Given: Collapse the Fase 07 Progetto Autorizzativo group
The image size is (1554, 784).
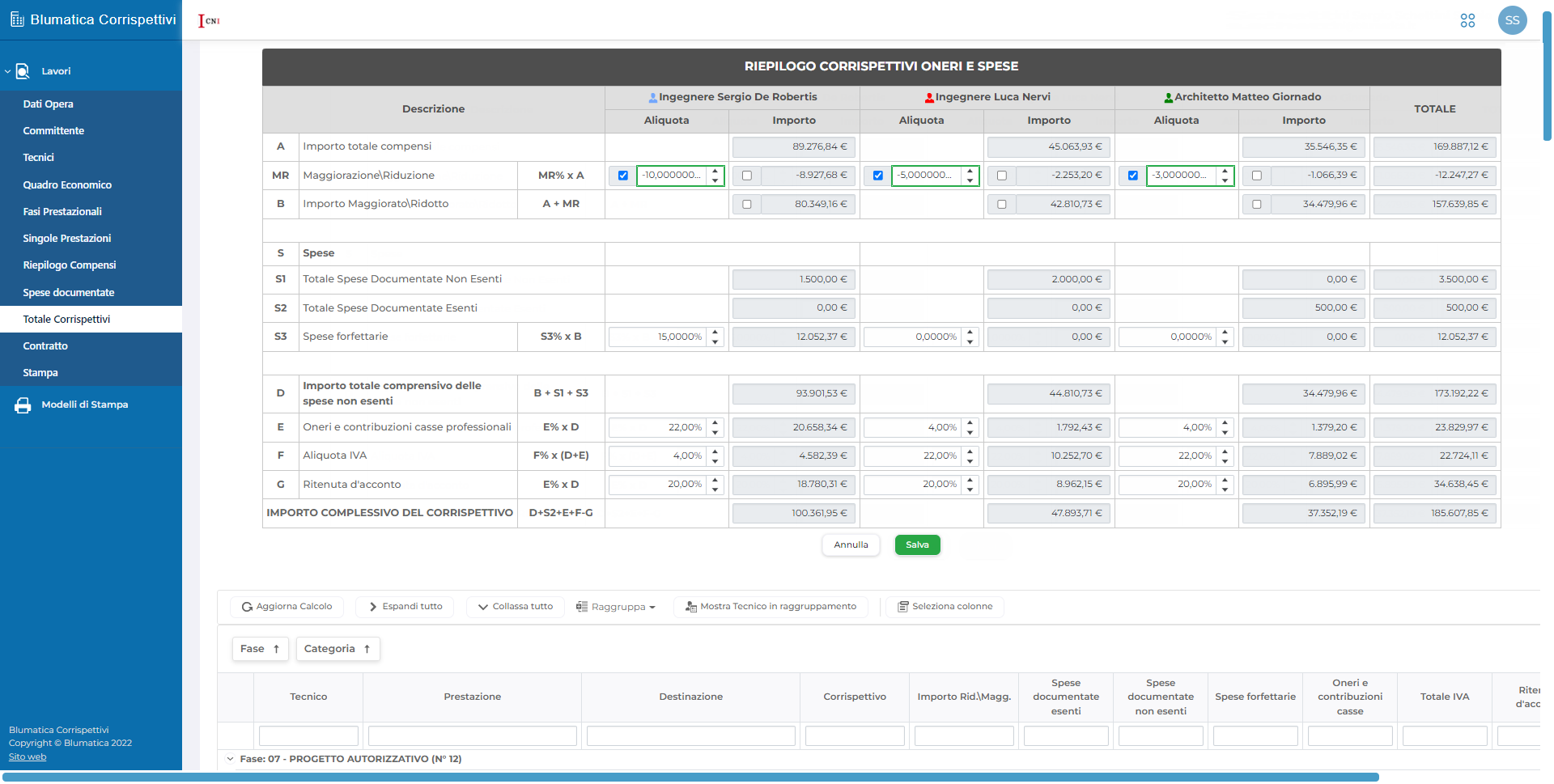Looking at the screenshot, I should pos(230,759).
